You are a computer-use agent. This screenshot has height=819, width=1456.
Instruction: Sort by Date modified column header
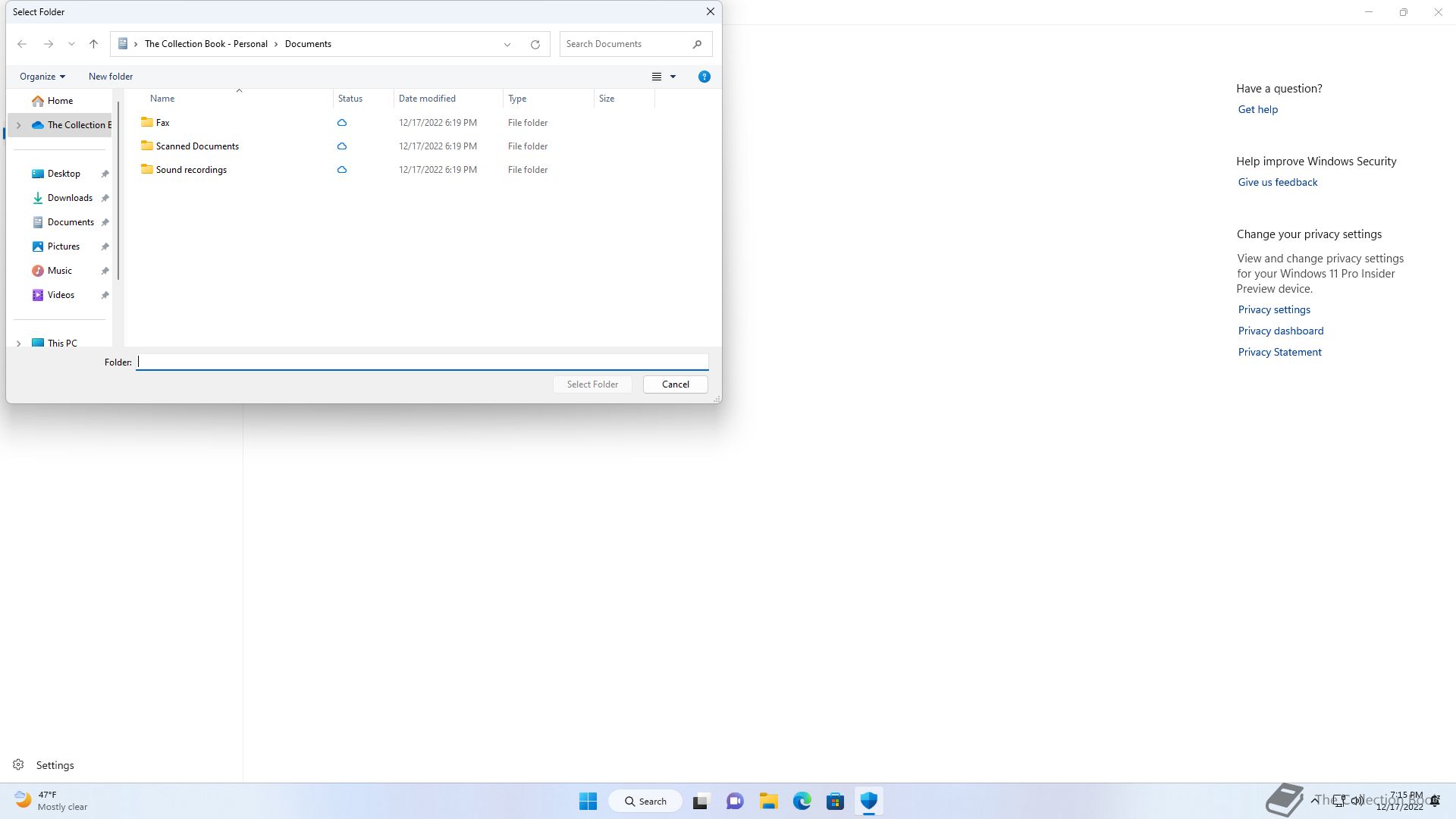tap(427, 99)
